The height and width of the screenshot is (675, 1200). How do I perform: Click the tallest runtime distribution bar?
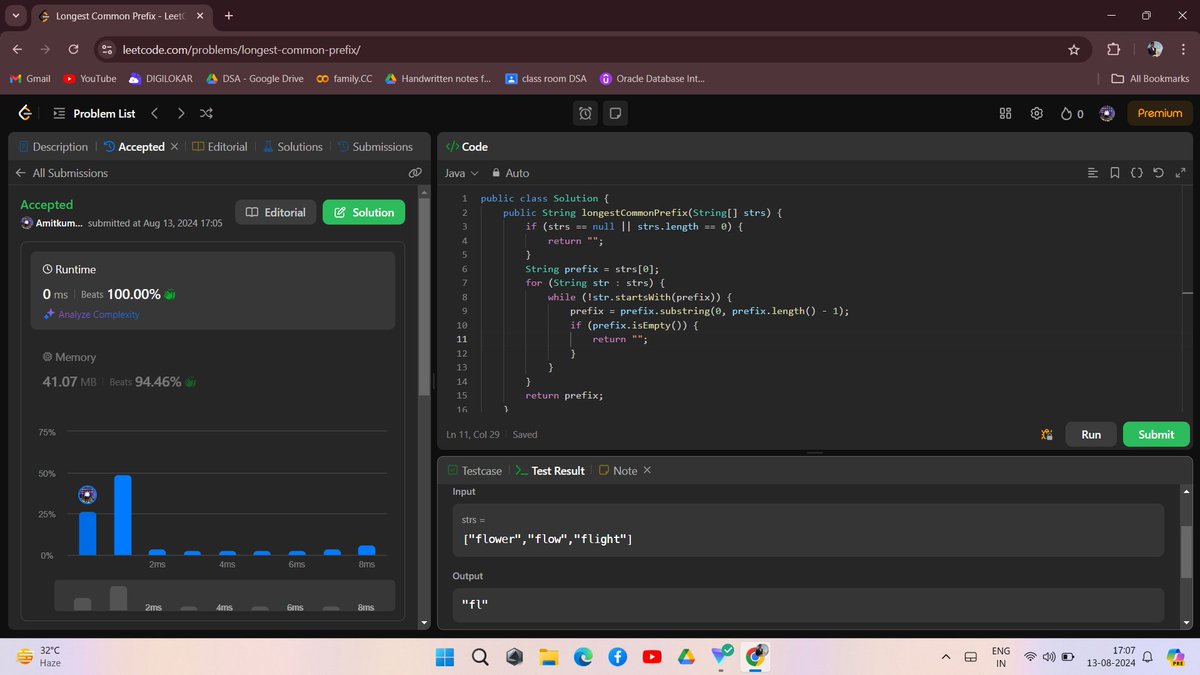tap(123, 515)
